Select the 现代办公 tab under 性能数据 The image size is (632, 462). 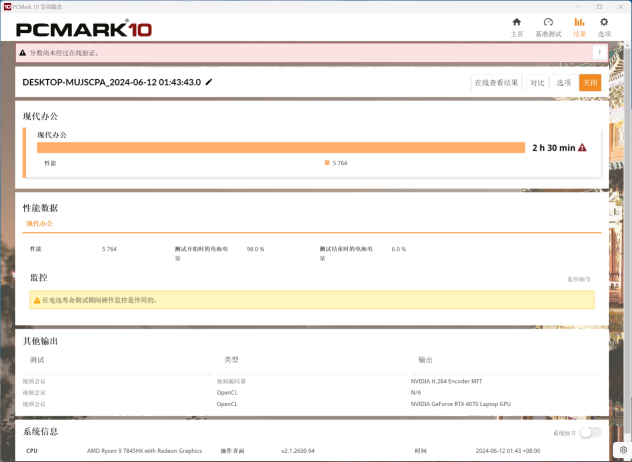tap(40, 223)
